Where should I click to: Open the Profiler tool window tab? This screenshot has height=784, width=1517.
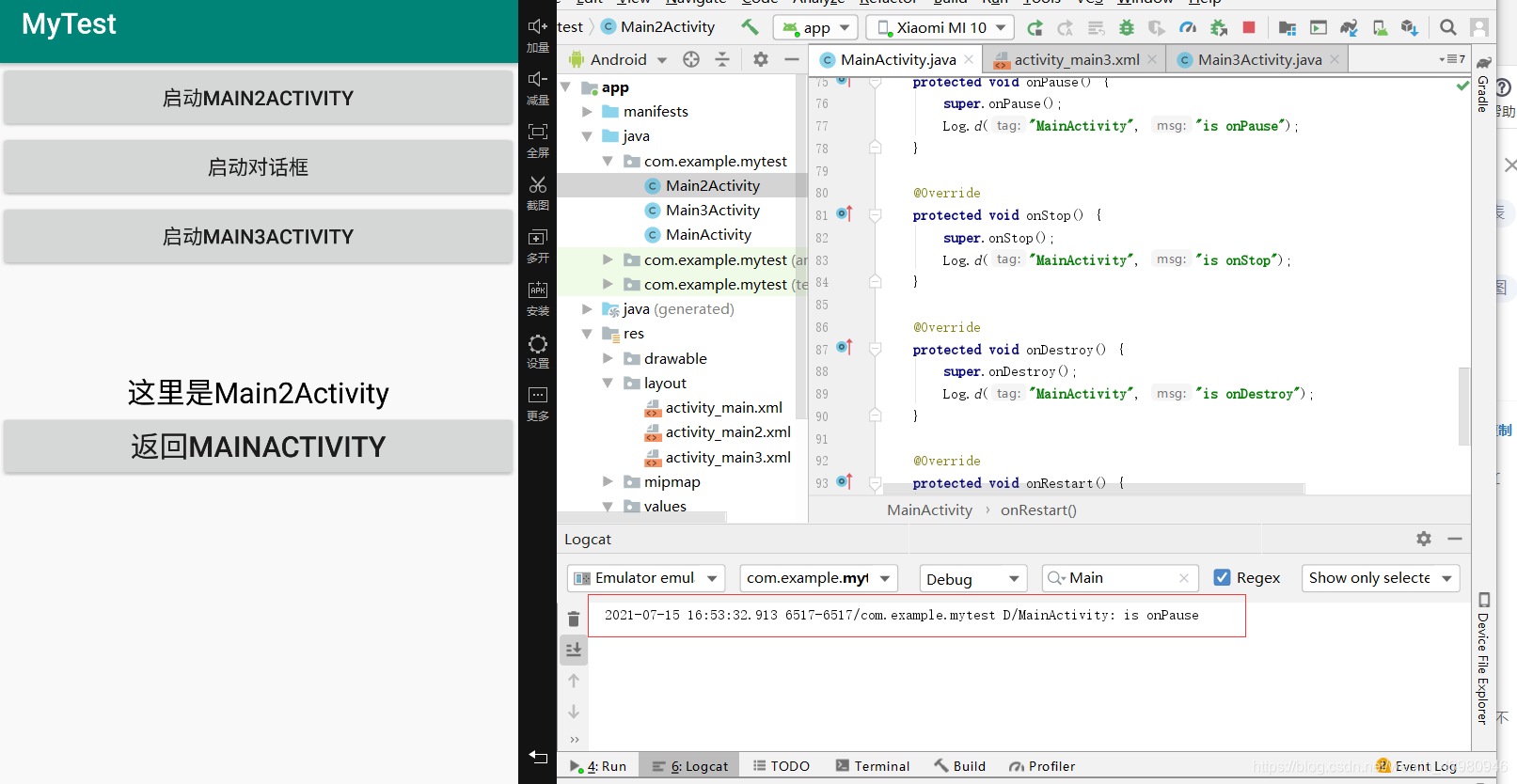tap(1041, 766)
